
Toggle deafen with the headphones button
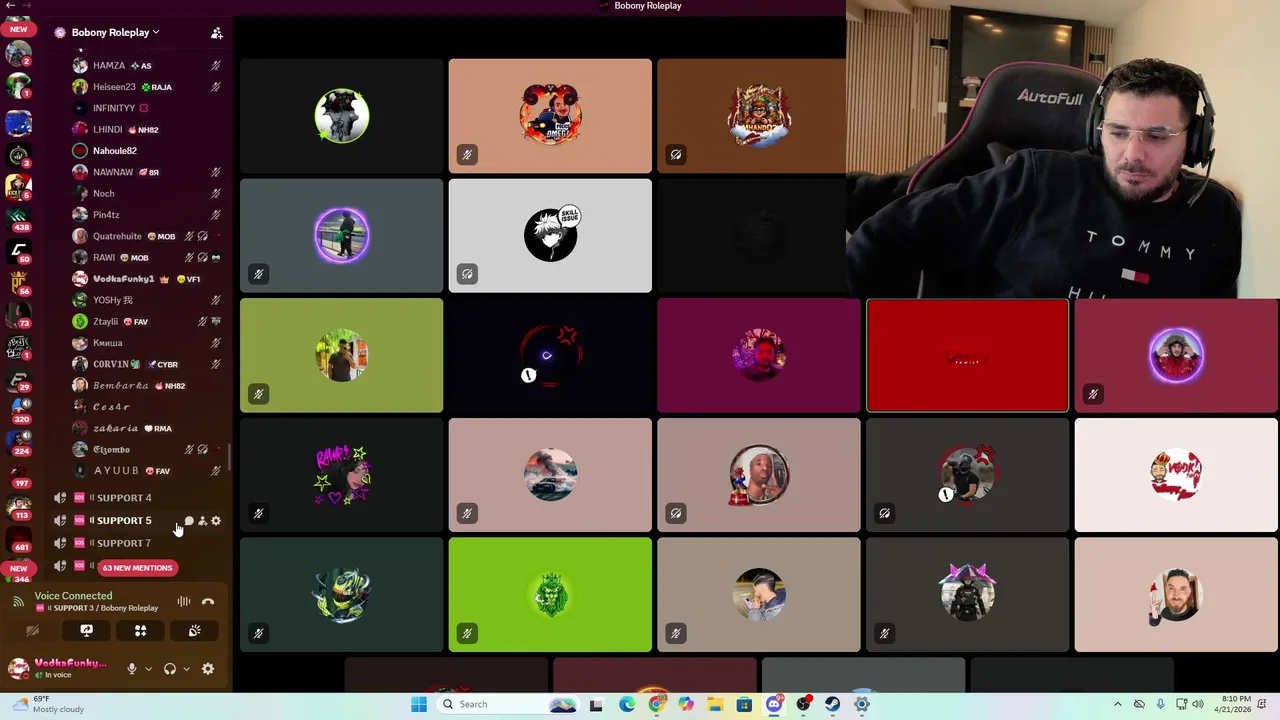(169, 669)
